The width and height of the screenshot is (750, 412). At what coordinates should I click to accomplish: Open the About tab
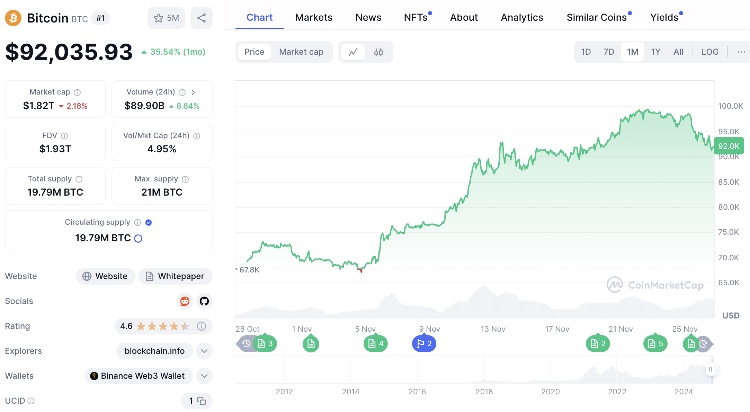click(464, 18)
